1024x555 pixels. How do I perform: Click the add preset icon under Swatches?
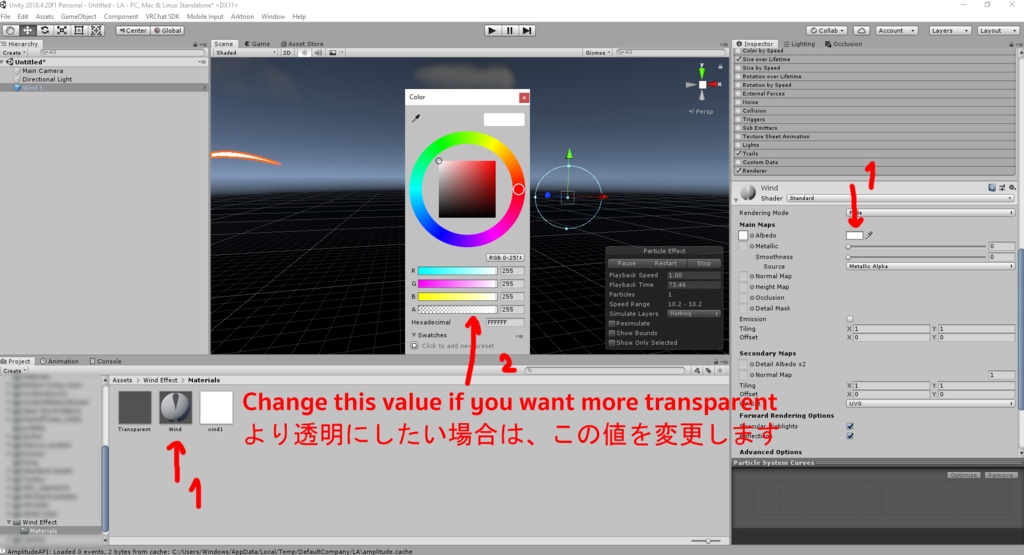click(415, 345)
